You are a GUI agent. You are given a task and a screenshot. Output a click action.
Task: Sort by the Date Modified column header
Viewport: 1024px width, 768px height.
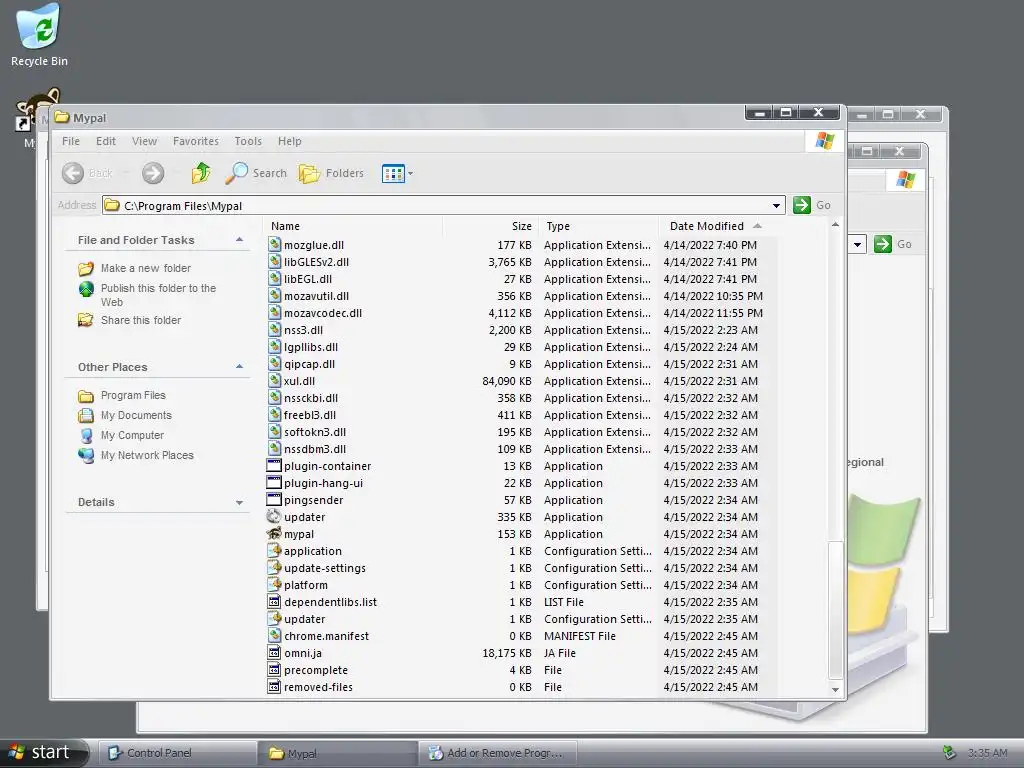[x=716, y=226]
